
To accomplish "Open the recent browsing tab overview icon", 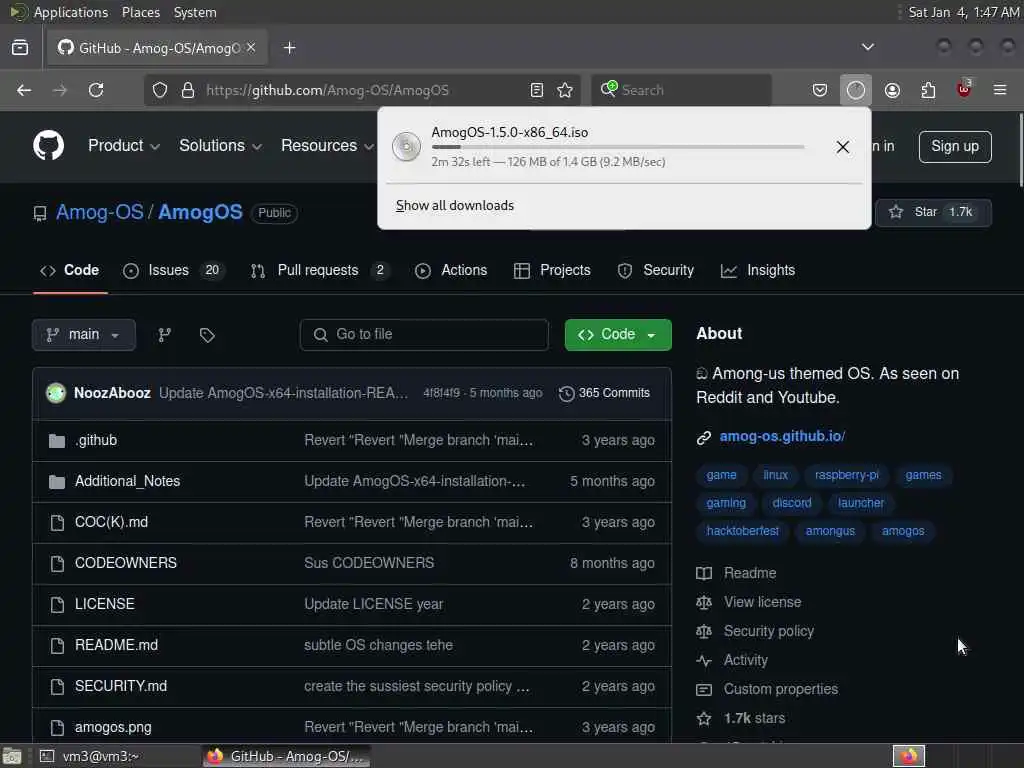I will click(20, 48).
